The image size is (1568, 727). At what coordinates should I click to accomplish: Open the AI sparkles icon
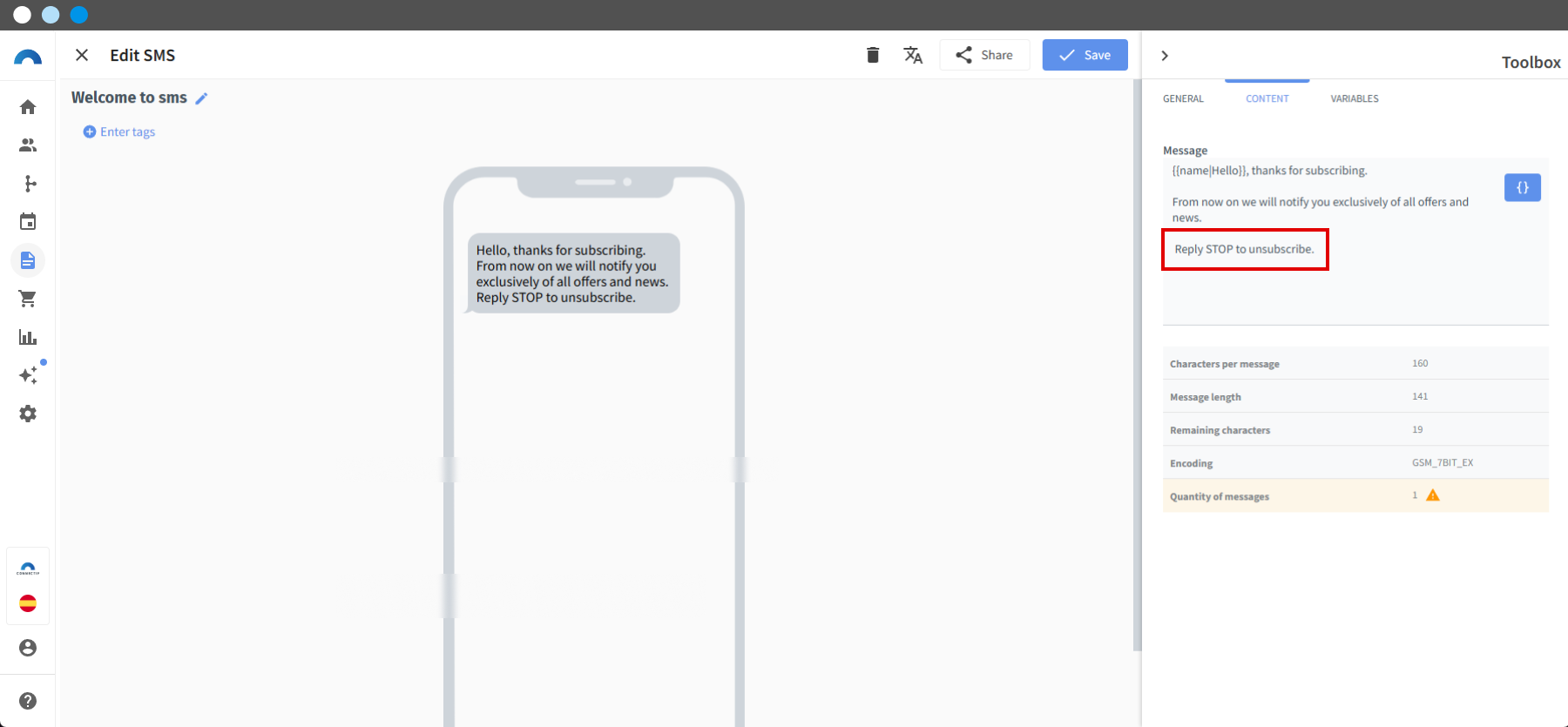tap(29, 375)
